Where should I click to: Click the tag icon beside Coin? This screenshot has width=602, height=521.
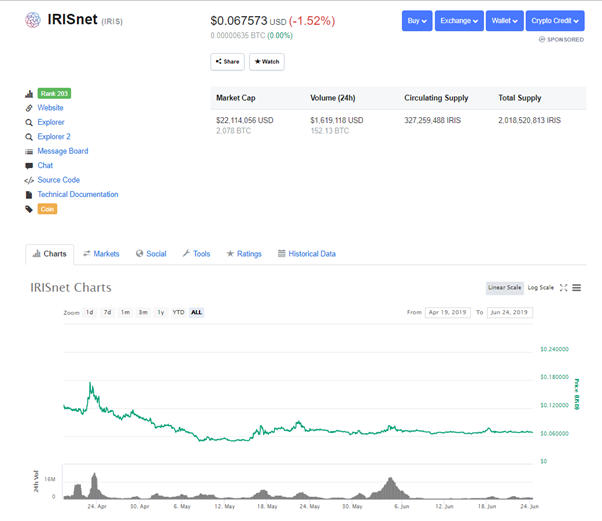tap(29, 209)
